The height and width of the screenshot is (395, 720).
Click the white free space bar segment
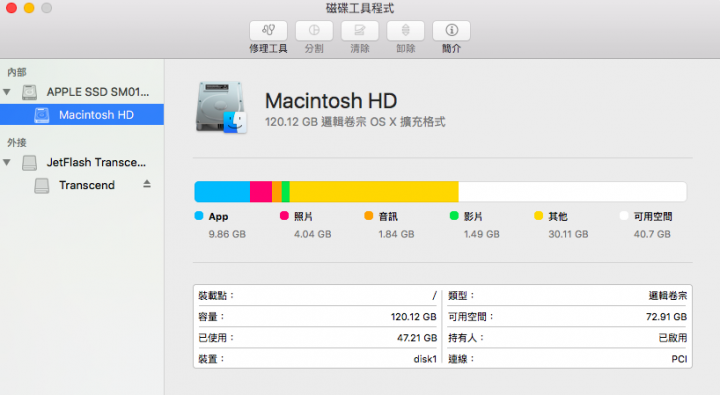point(573,192)
